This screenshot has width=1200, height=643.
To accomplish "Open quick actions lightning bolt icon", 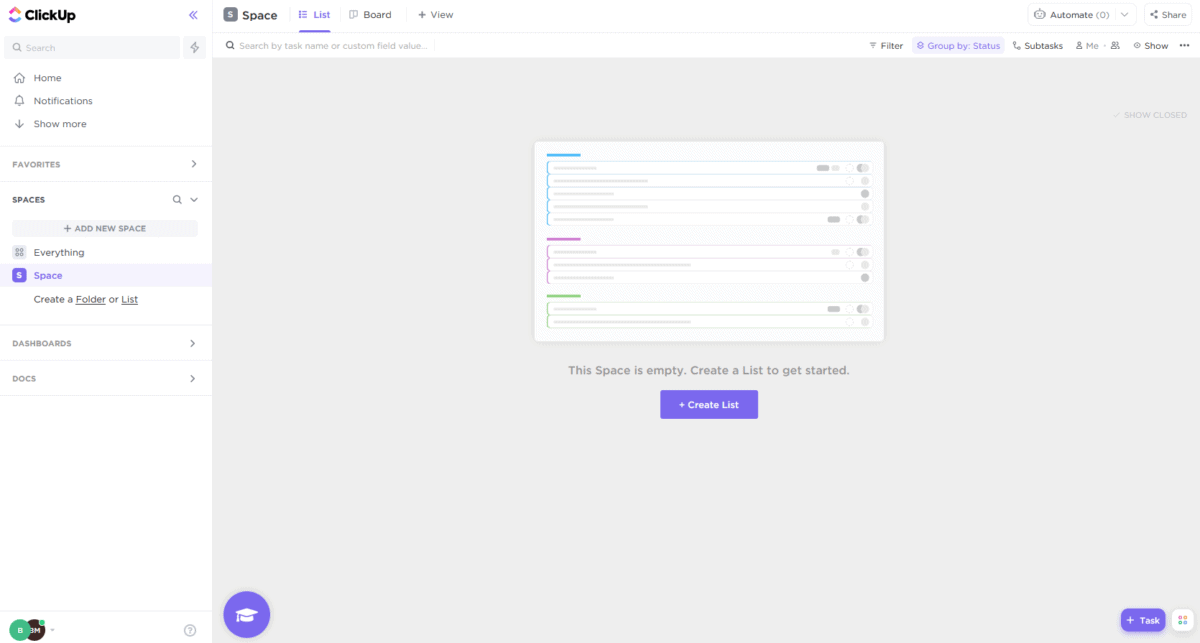I will [x=194, y=47].
